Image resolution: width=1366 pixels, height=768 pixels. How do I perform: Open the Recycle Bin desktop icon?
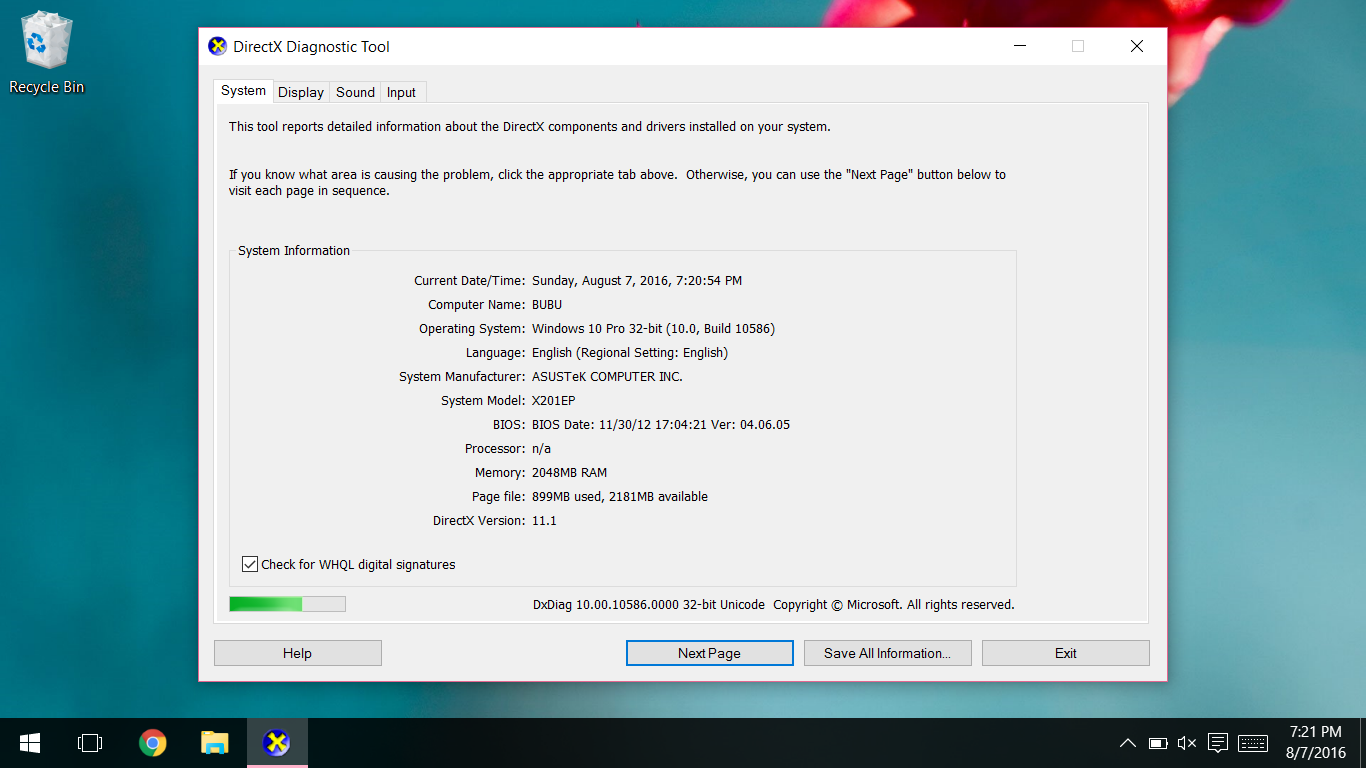pos(46,53)
